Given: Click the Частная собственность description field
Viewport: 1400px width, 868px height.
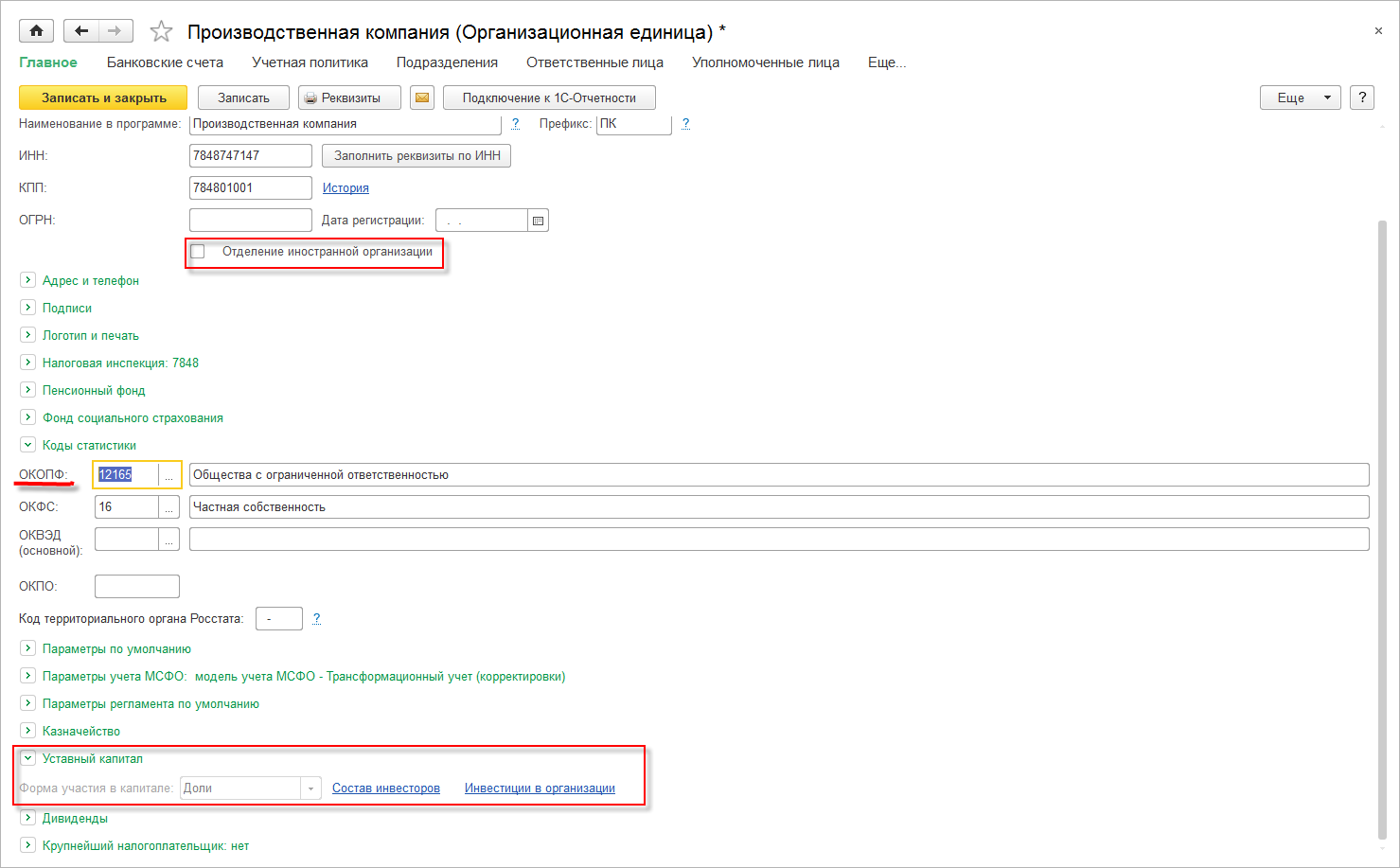Looking at the screenshot, I should pos(779,507).
